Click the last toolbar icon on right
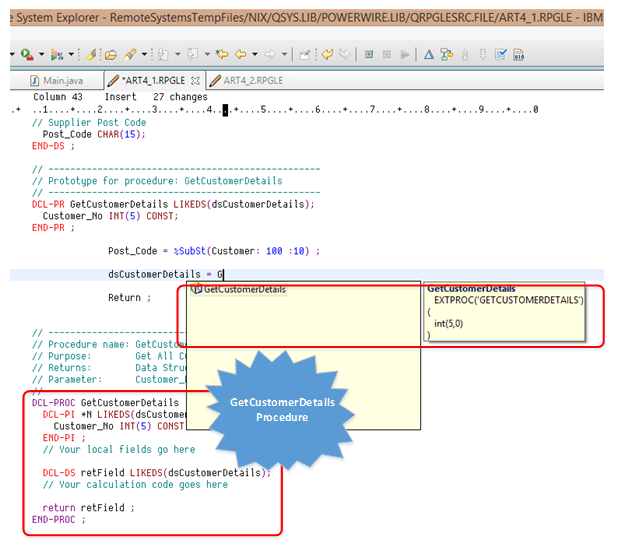Viewport: 619px width, 545px height. tap(520, 54)
